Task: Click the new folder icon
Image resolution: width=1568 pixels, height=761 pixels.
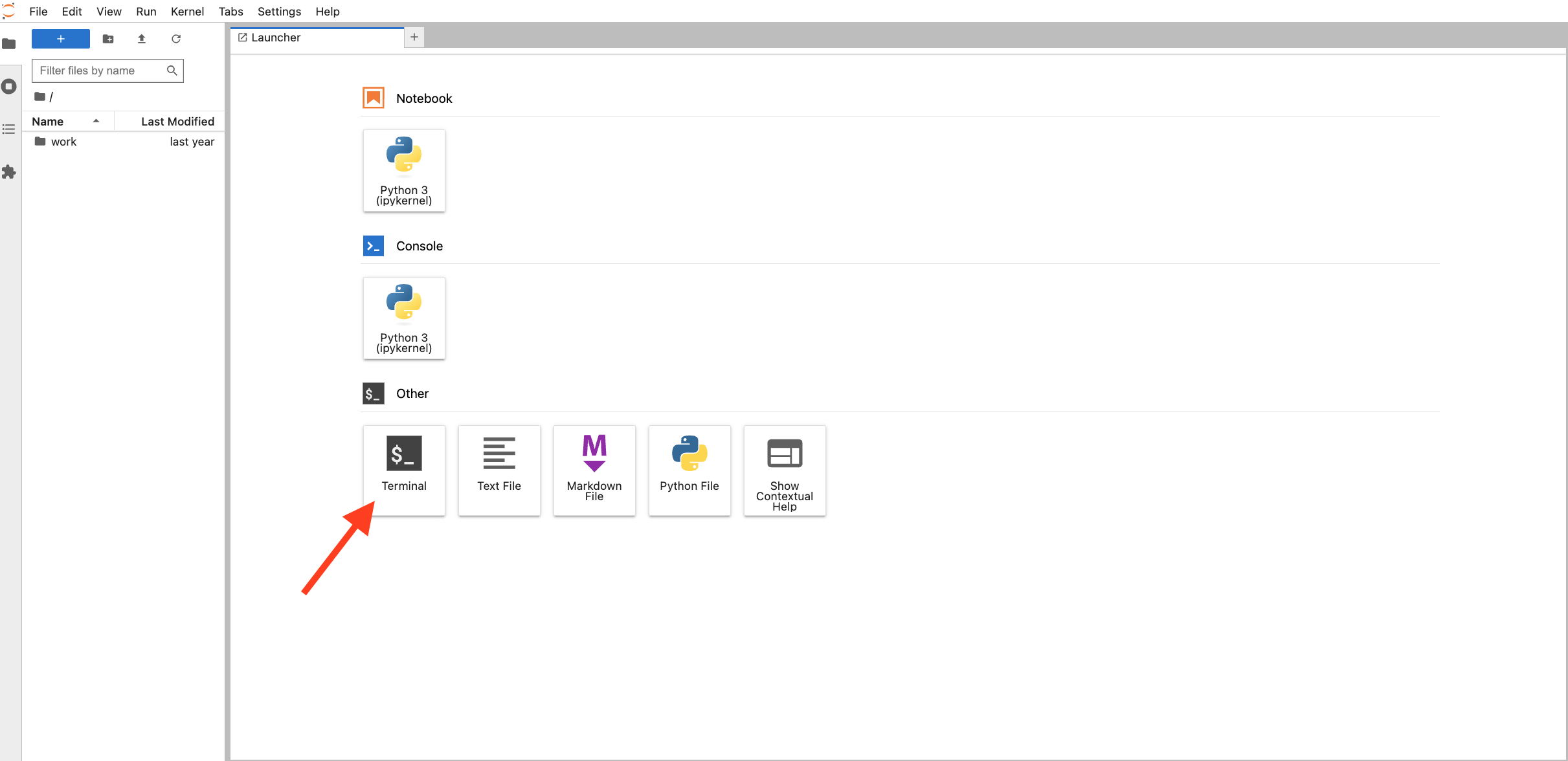Action: click(108, 39)
